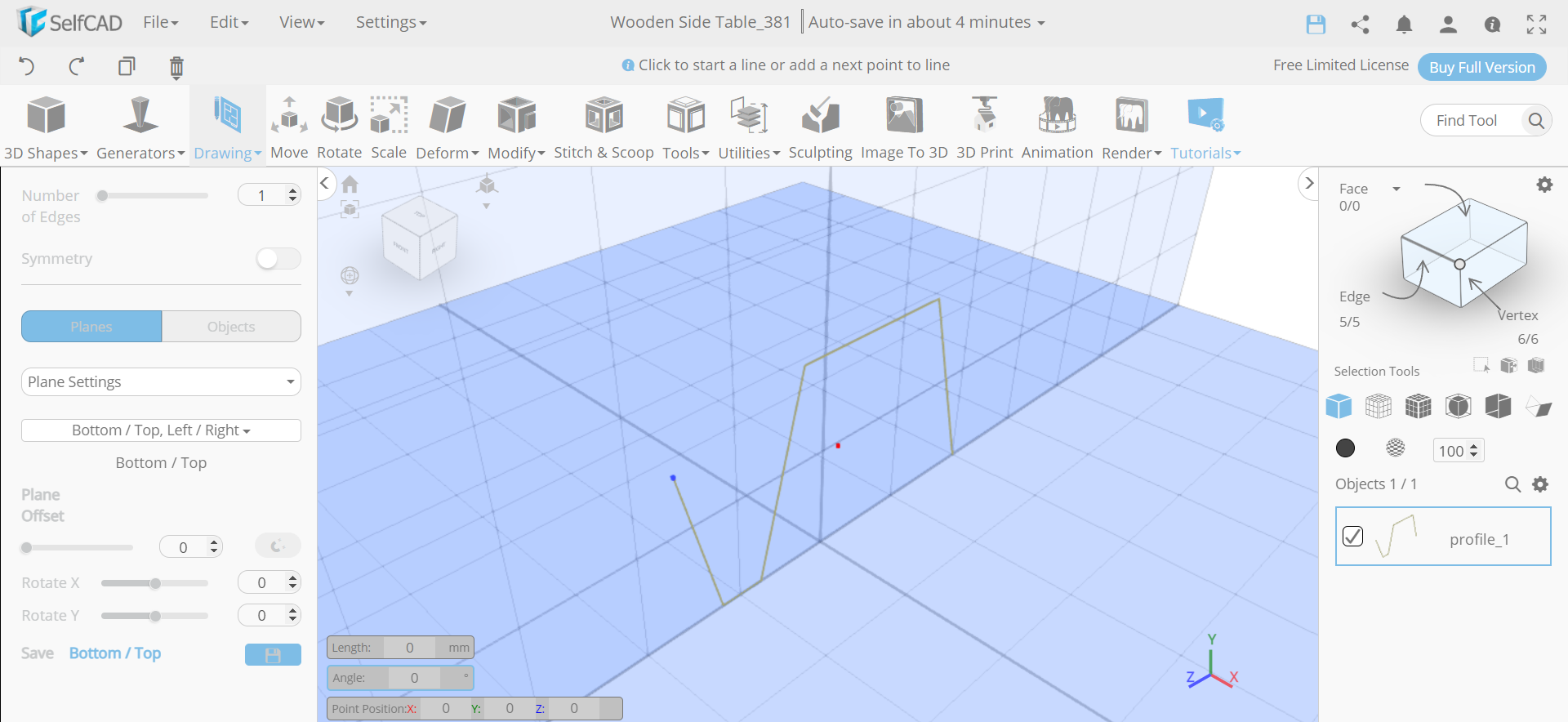Click the Length input field
The height and width of the screenshot is (722, 1568).
point(409,648)
